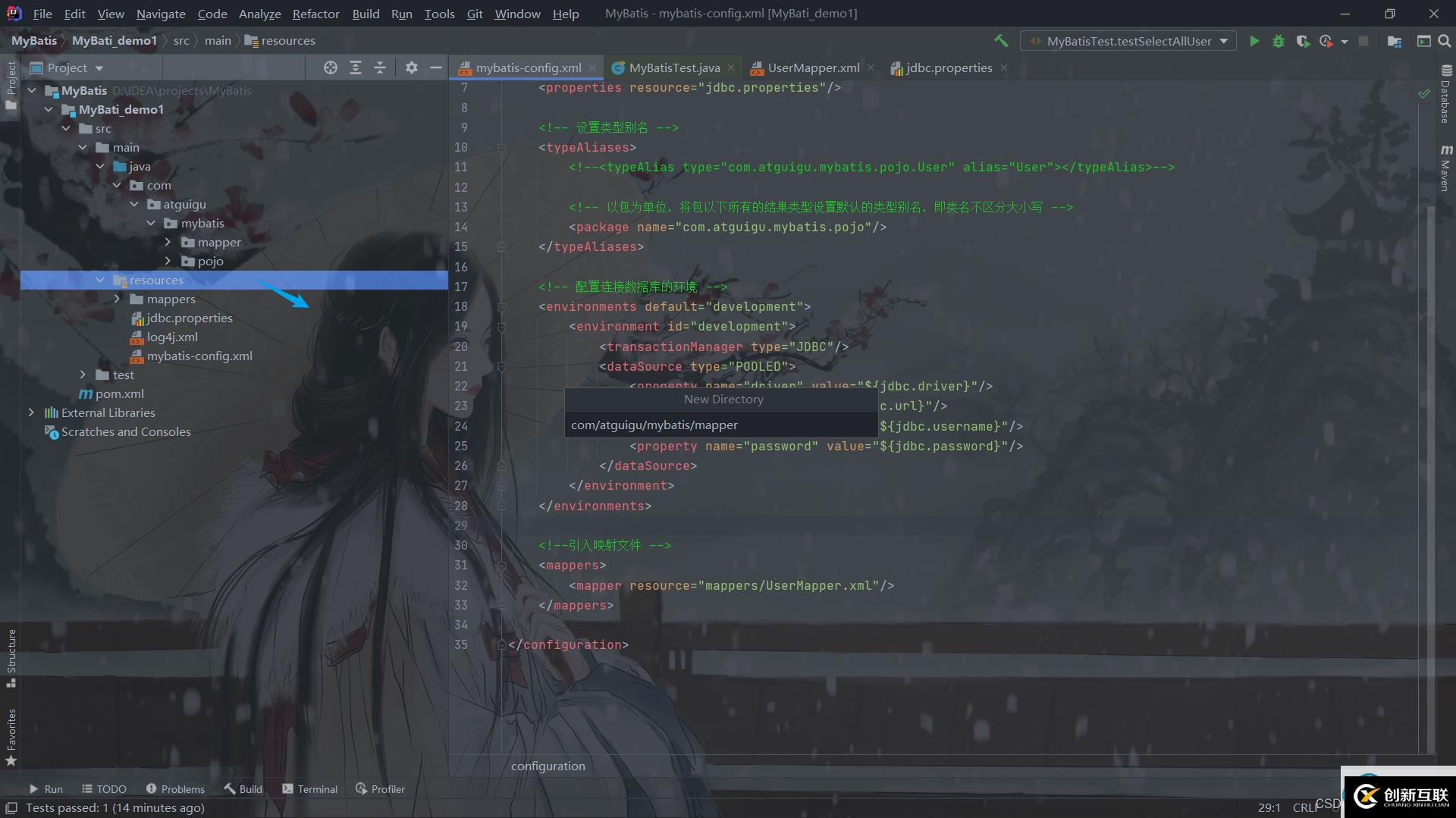
Task: Click the Build Project hammer icon
Action: (x=1001, y=41)
